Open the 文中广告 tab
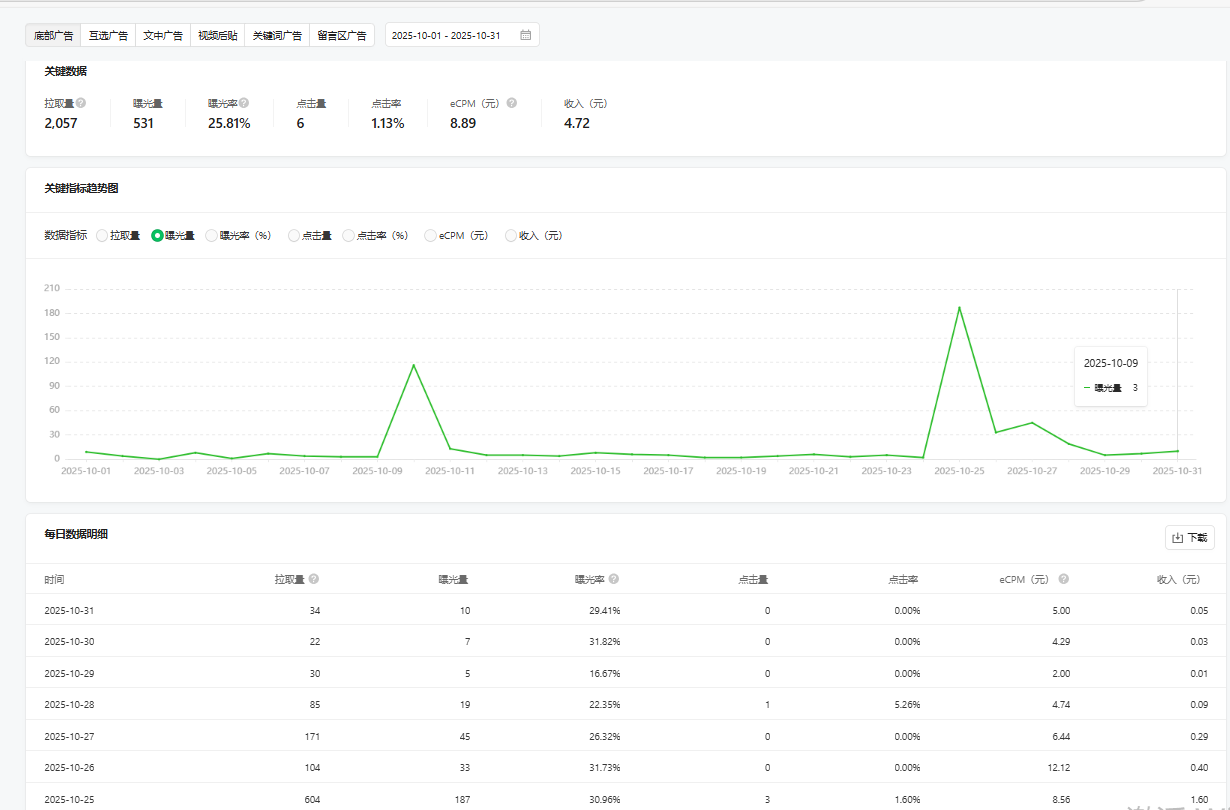 point(163,35)
